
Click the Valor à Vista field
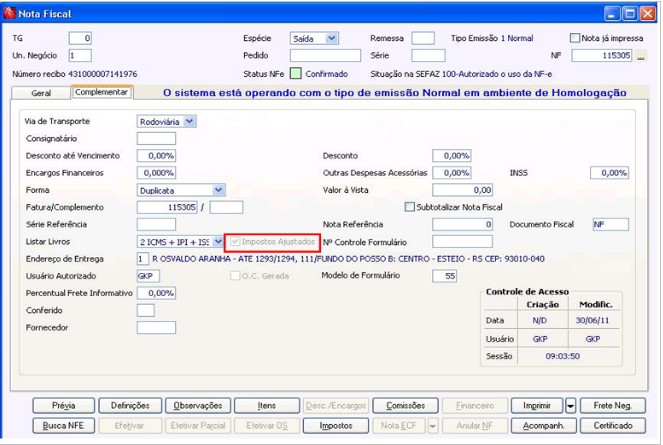click(463, 190)
